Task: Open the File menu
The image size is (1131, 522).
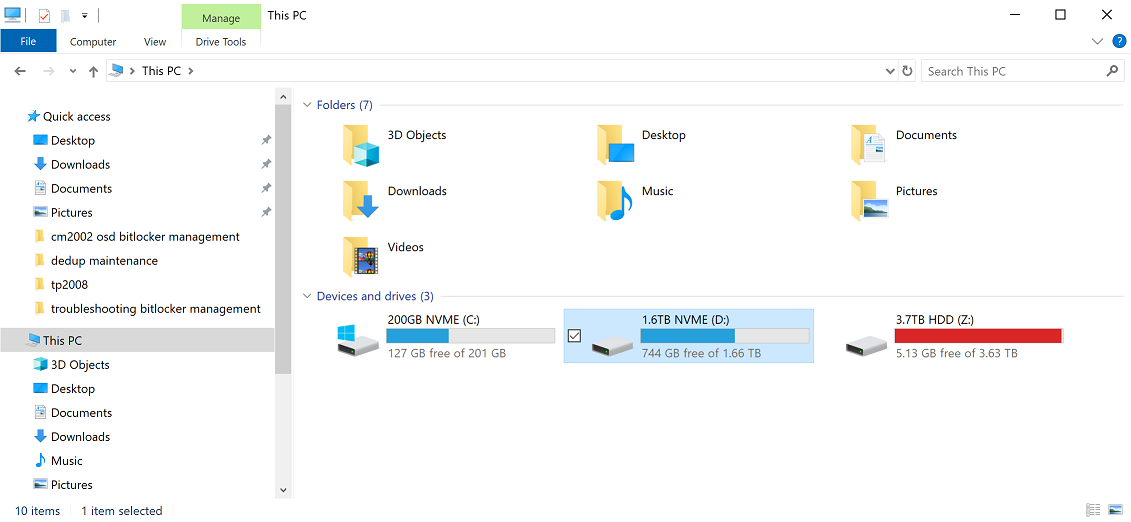Action: coord(28,41)
